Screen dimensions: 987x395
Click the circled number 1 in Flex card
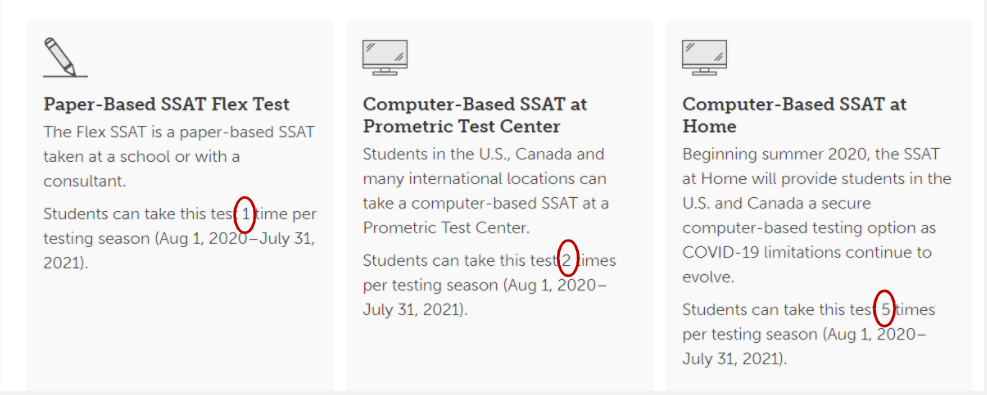tap(245, 214)
